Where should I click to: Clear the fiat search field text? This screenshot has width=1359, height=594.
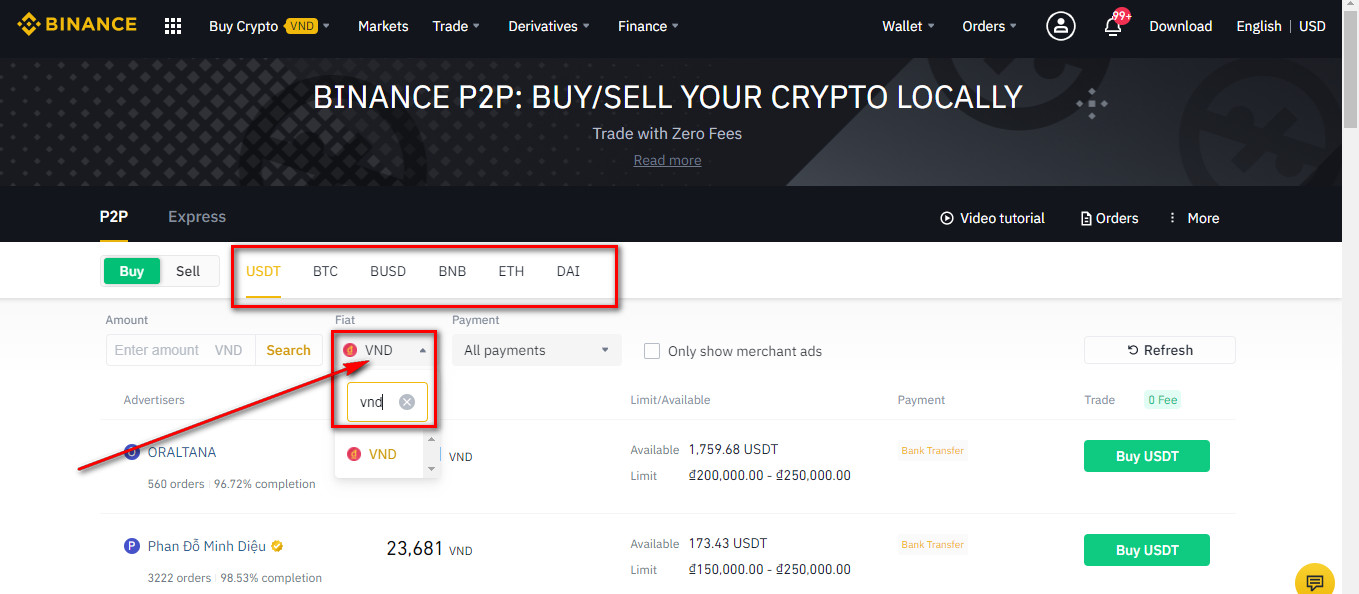pos(406,402)
